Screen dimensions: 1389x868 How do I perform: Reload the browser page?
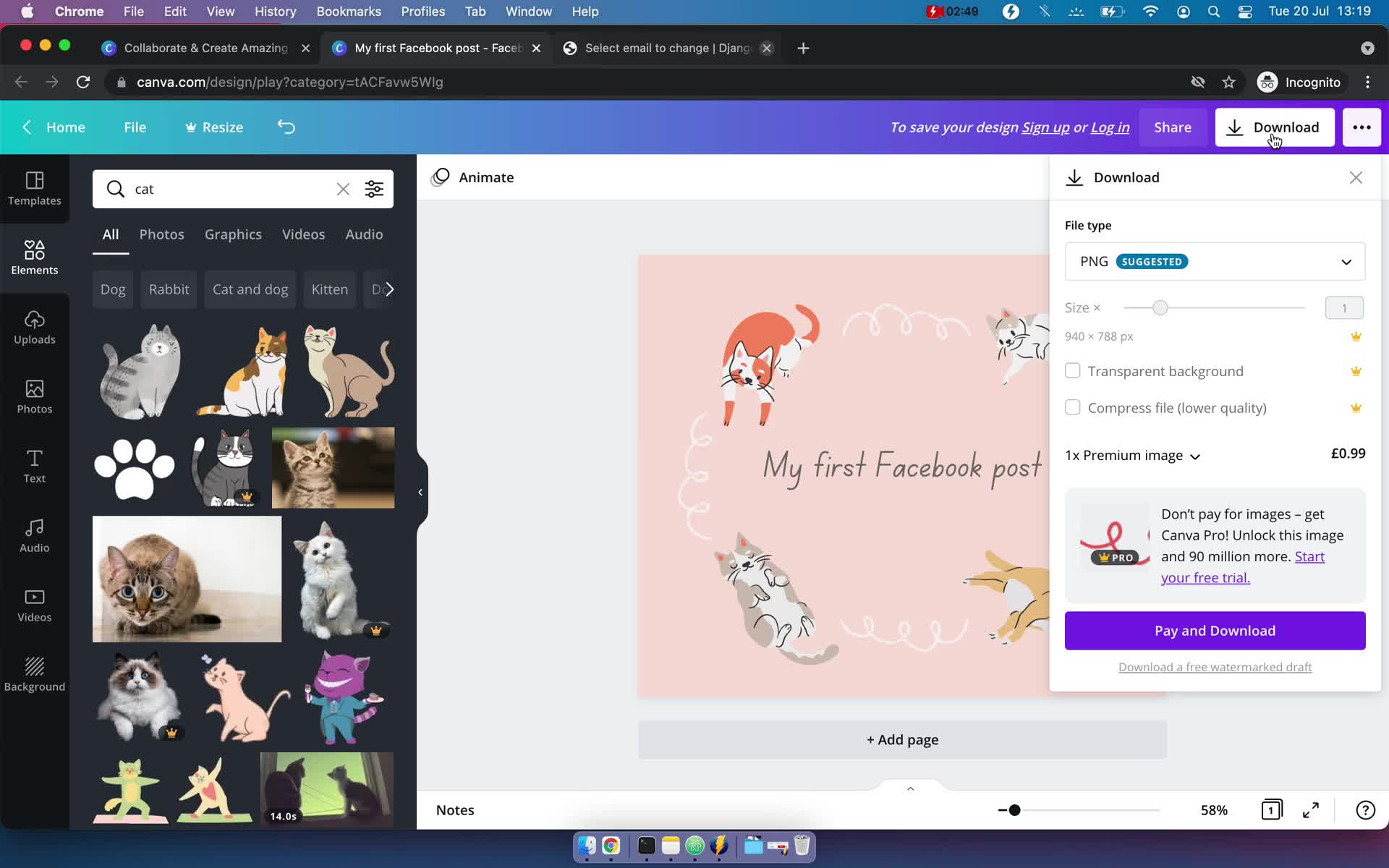(x=83, y=82)
